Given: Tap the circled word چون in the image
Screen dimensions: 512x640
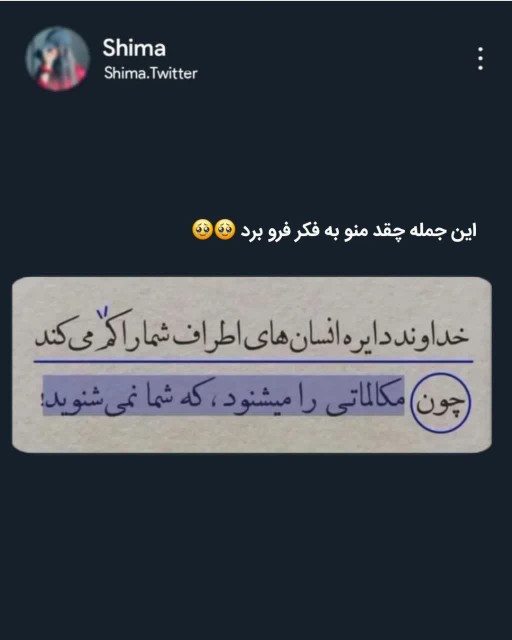Looking at the screenshot, I should coord(441,402).
